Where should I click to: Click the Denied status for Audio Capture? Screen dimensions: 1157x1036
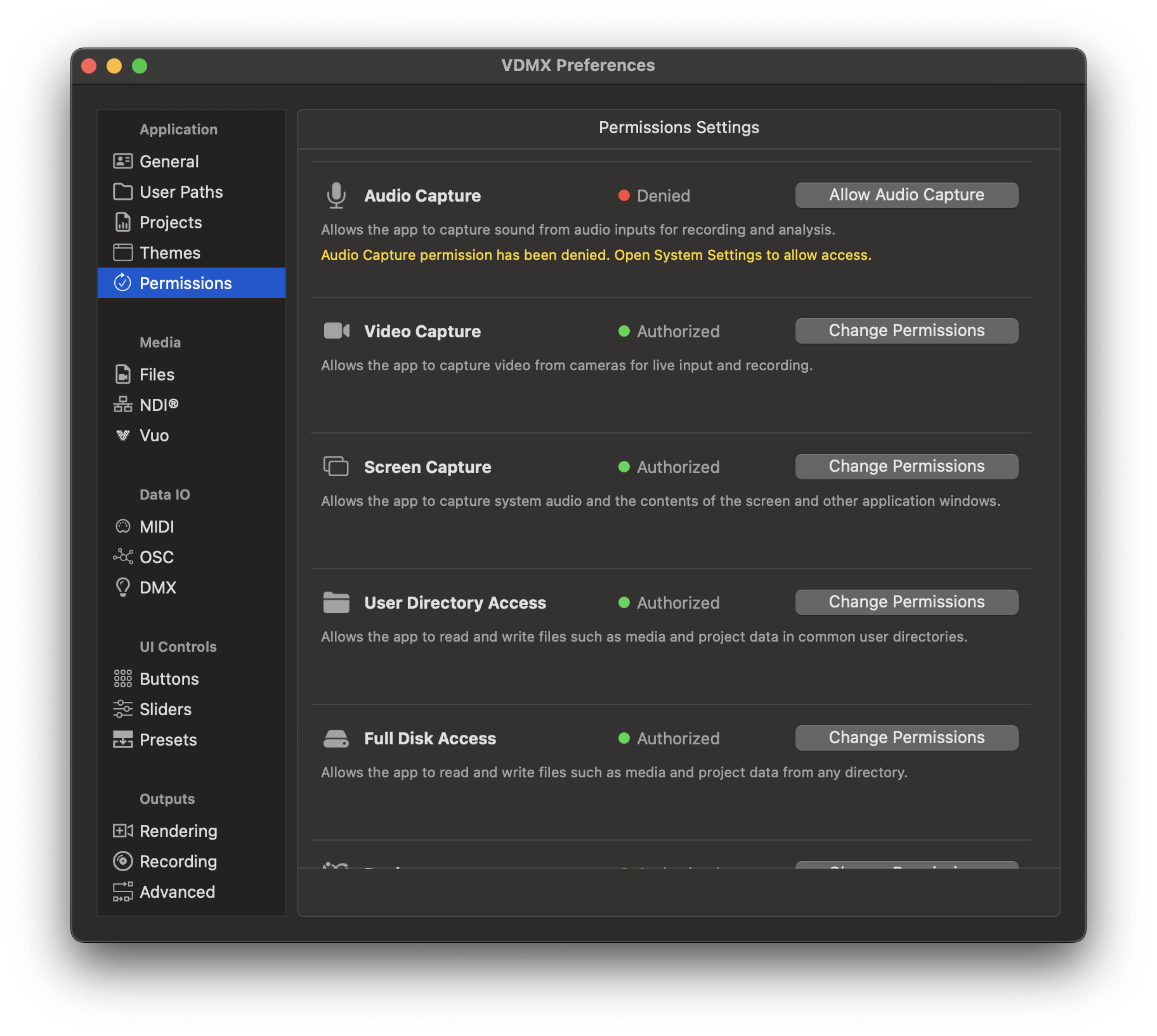pos(654,195)
